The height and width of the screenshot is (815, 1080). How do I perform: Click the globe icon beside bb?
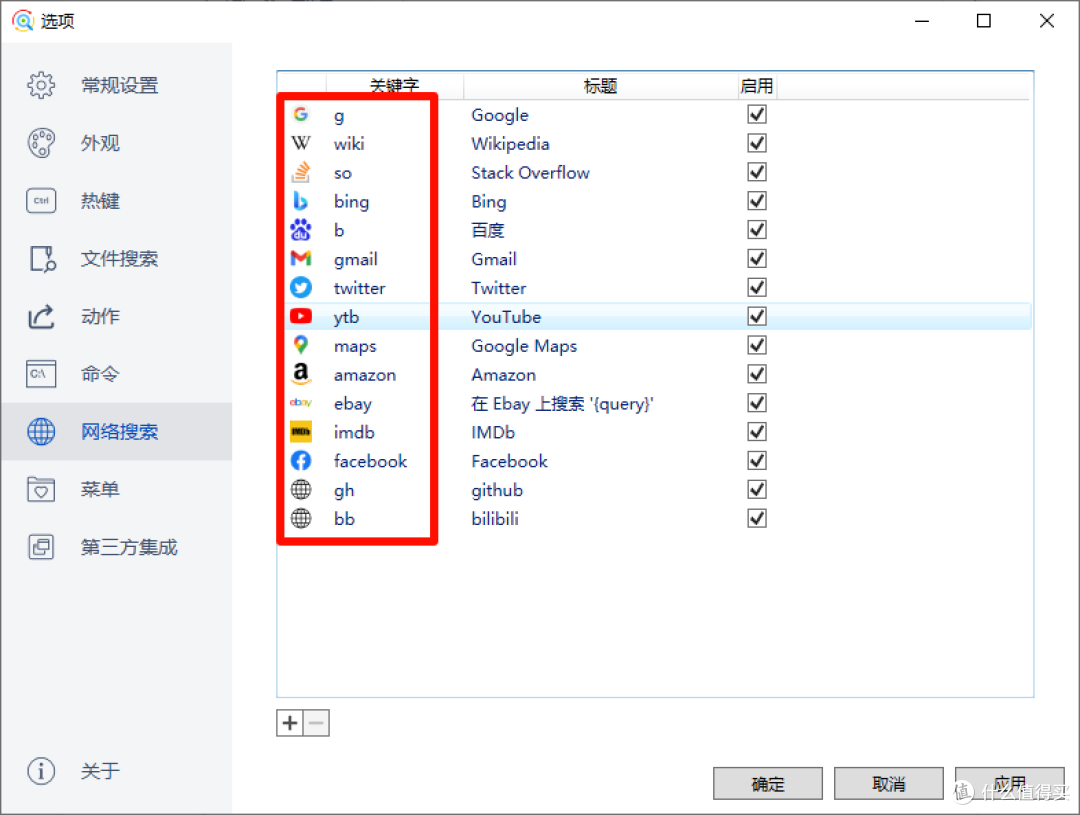click(301, 518)
